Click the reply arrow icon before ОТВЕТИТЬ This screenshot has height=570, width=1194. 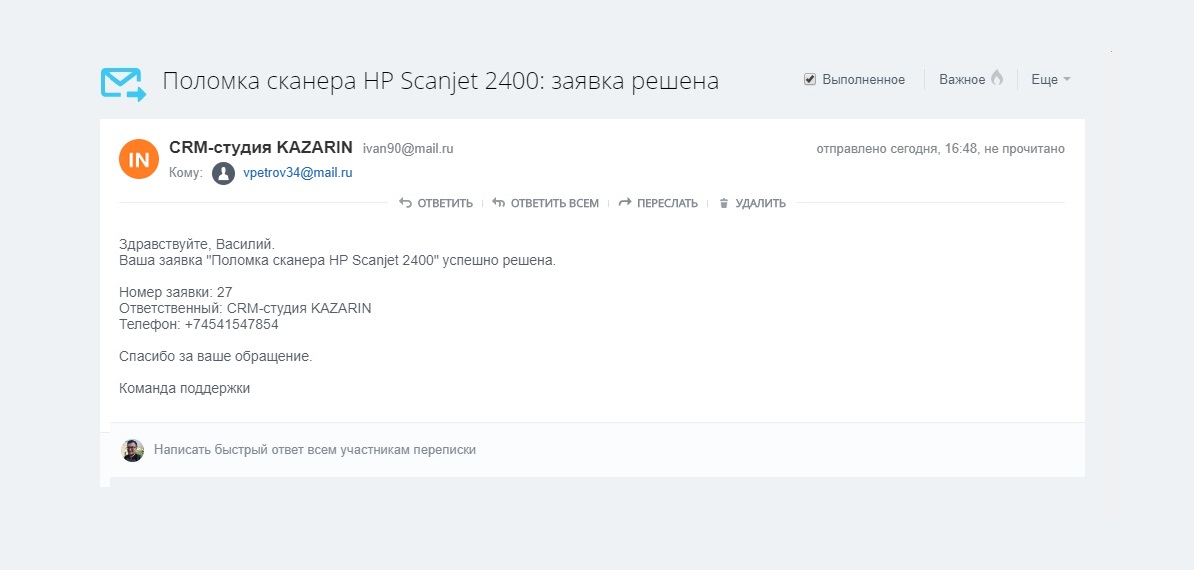pos(405,203)
